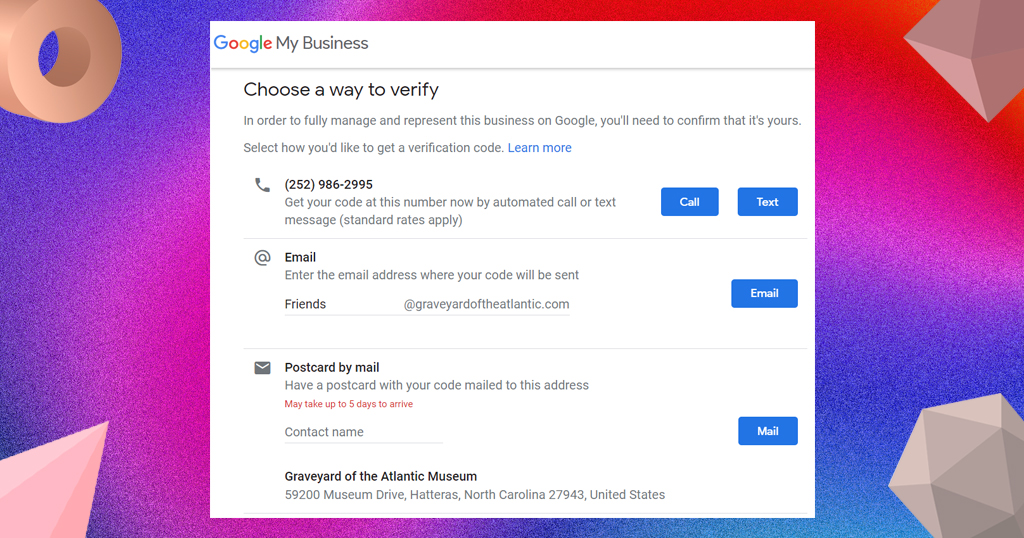Click the May take up to 5 days notice

349,404
